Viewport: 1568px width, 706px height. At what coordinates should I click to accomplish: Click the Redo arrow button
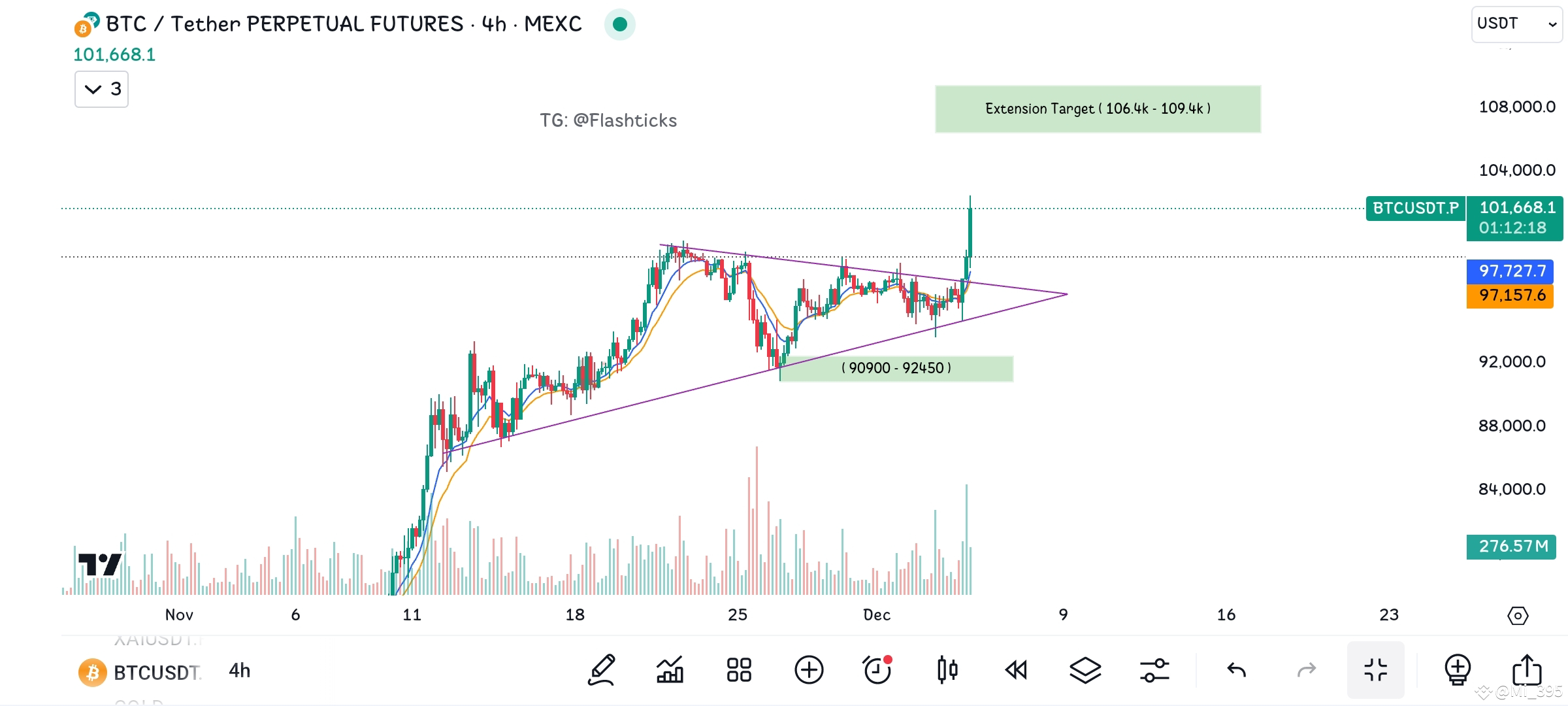1305,670
